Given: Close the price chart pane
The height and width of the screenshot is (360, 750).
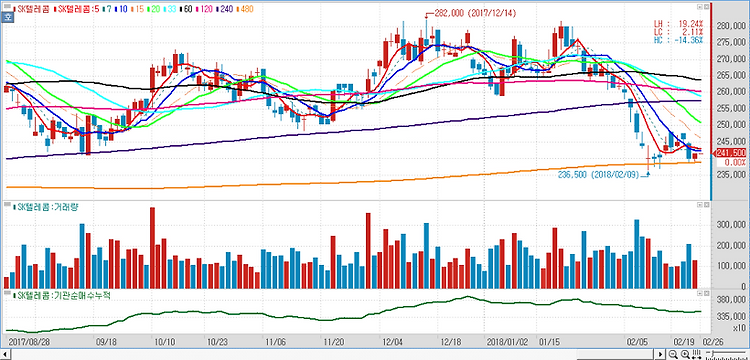Looking at the screenshot, I should point(706,7).
